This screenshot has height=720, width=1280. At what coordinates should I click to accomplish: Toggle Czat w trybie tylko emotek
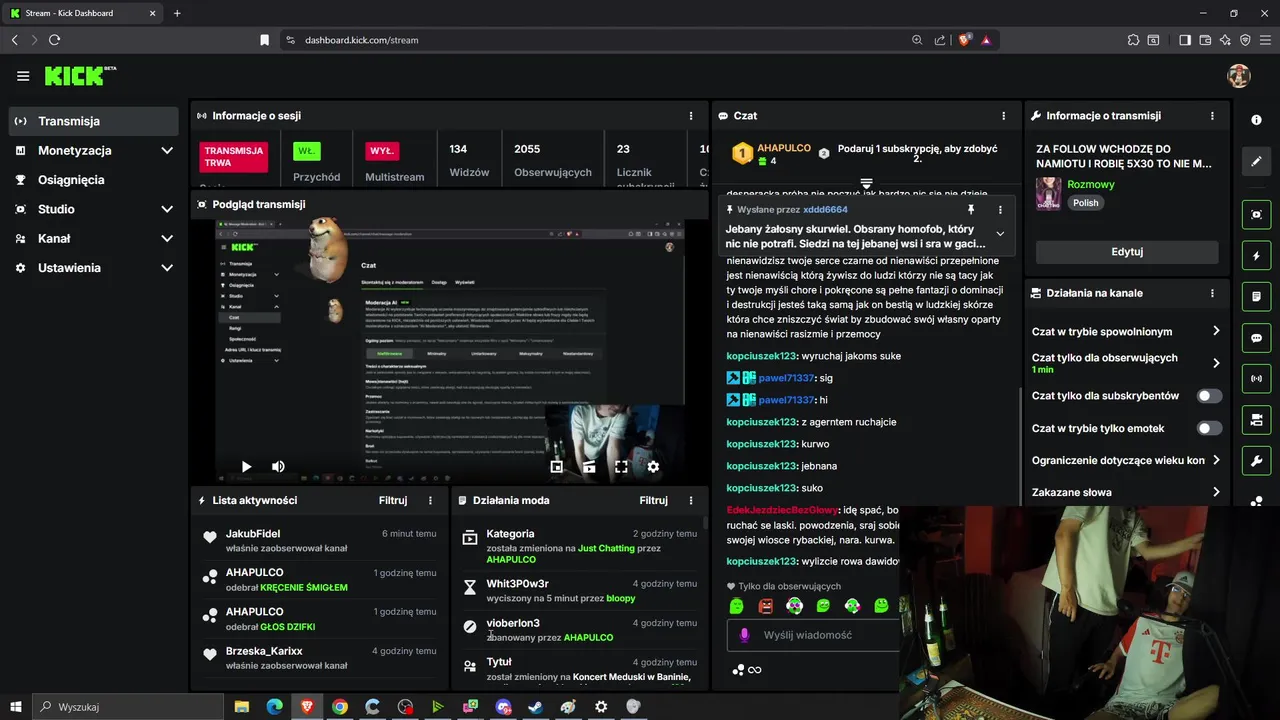point(1209,428)
